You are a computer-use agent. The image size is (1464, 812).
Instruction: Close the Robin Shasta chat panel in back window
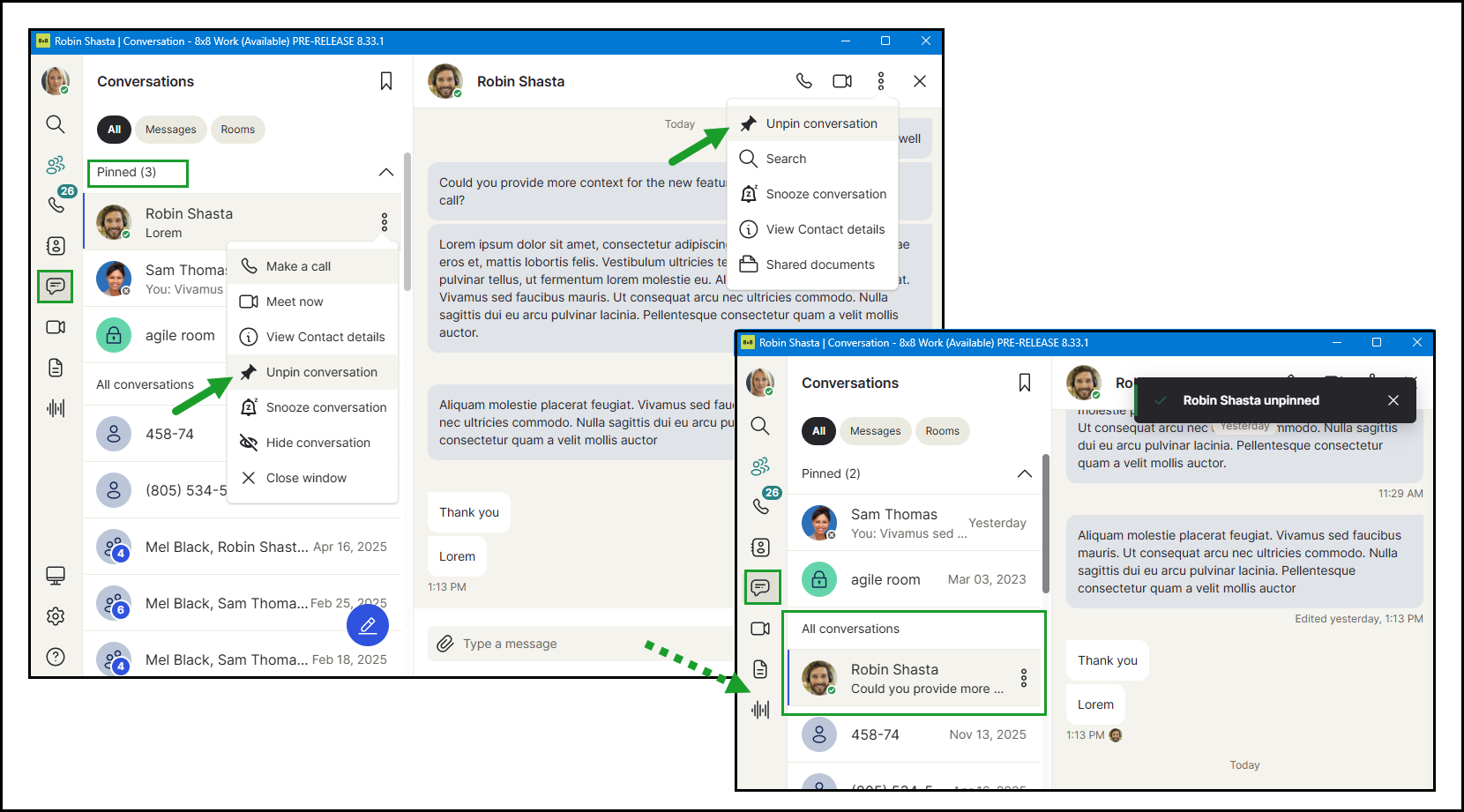pyautogui.click(x=920, y=81)
